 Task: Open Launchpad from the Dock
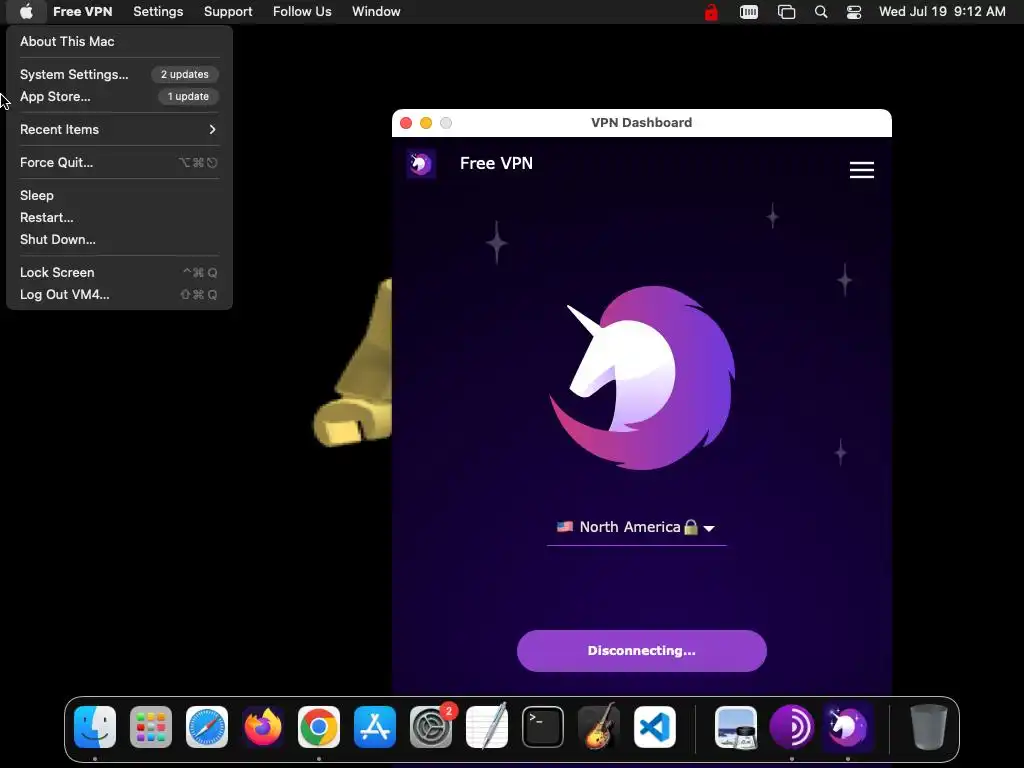click(151, 727)
